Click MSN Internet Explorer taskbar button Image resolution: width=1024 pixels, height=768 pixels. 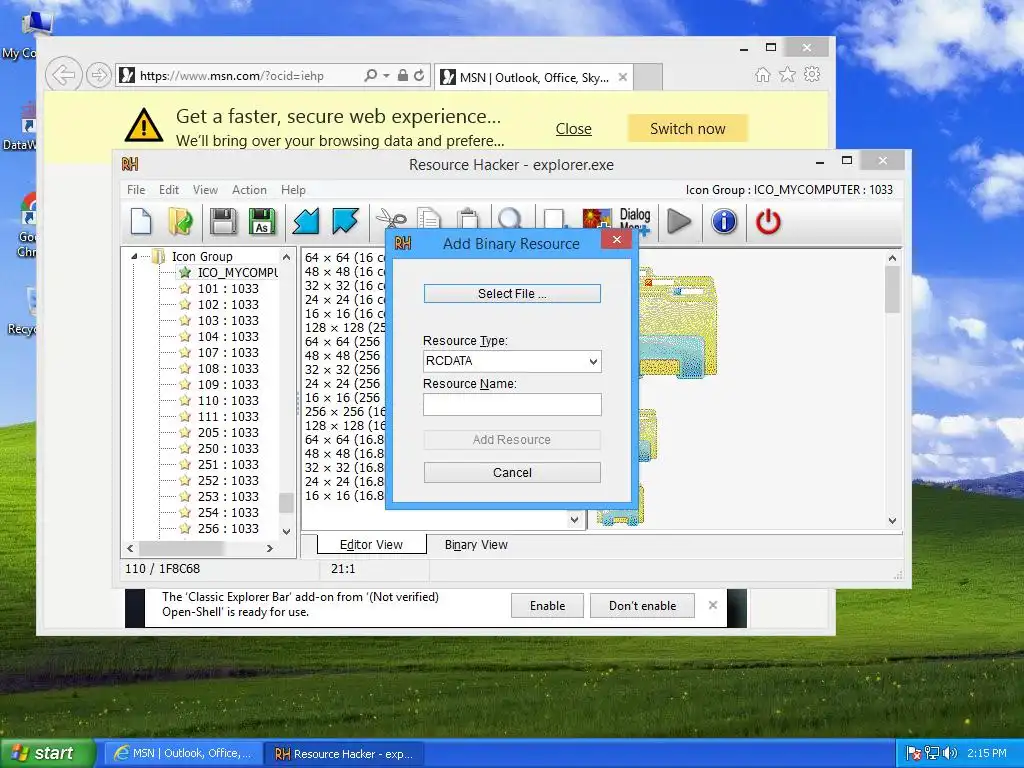click(182, 754)
